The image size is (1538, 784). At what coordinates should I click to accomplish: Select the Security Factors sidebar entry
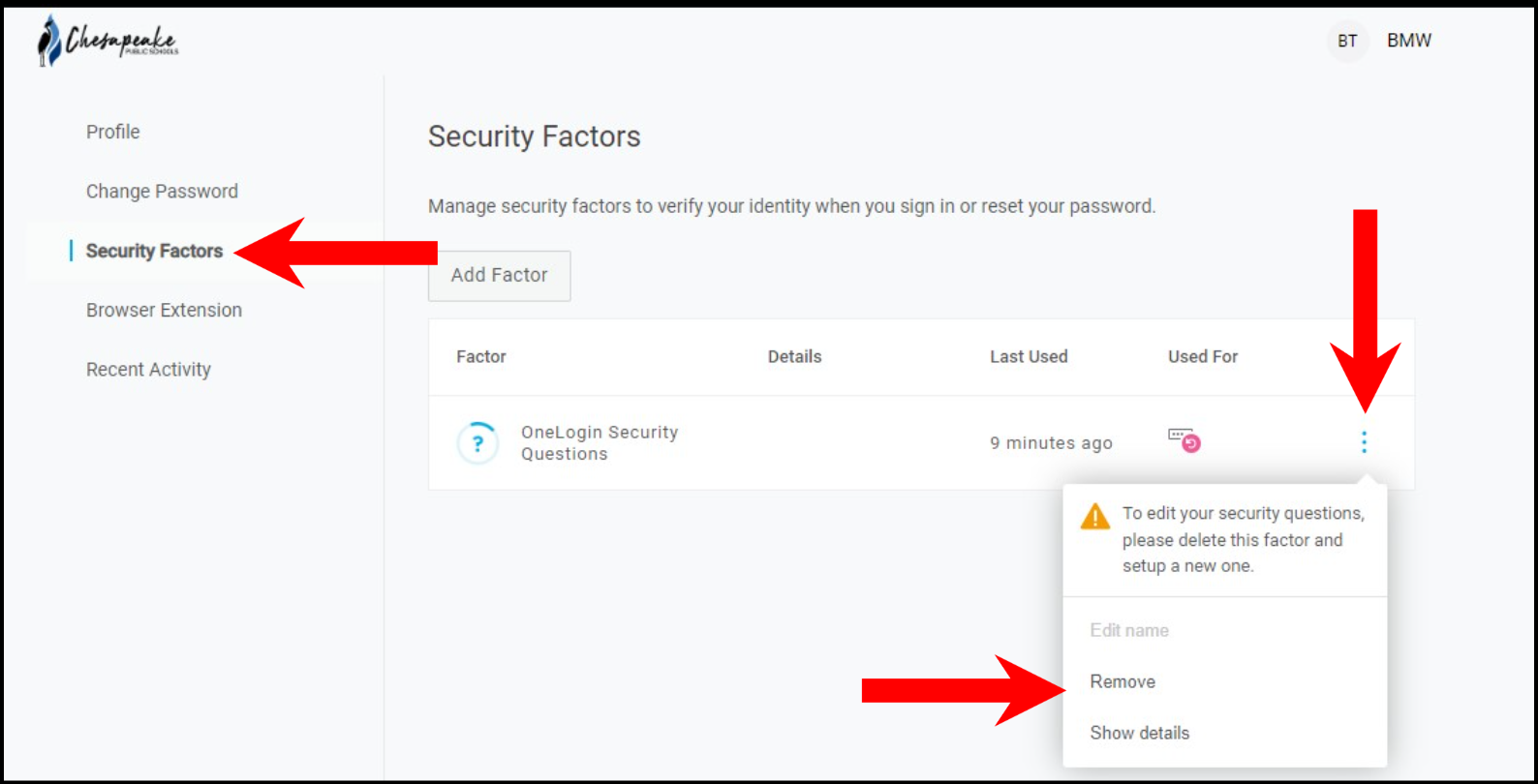coord(154,251)
